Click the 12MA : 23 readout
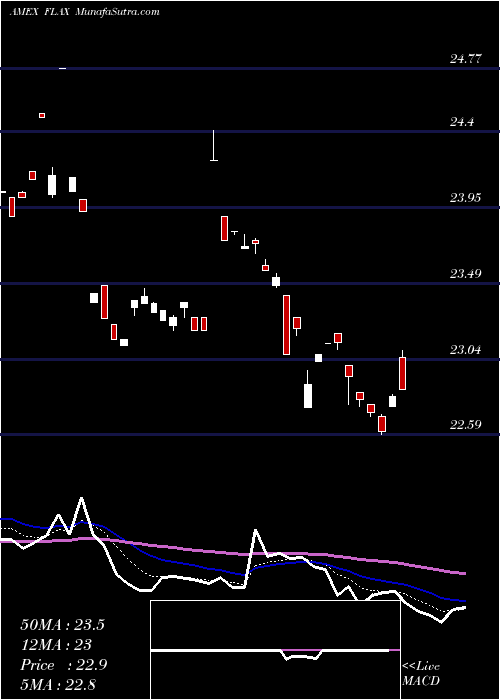The width and height of the screenshot is (500, 700). [x=56, y=645]
